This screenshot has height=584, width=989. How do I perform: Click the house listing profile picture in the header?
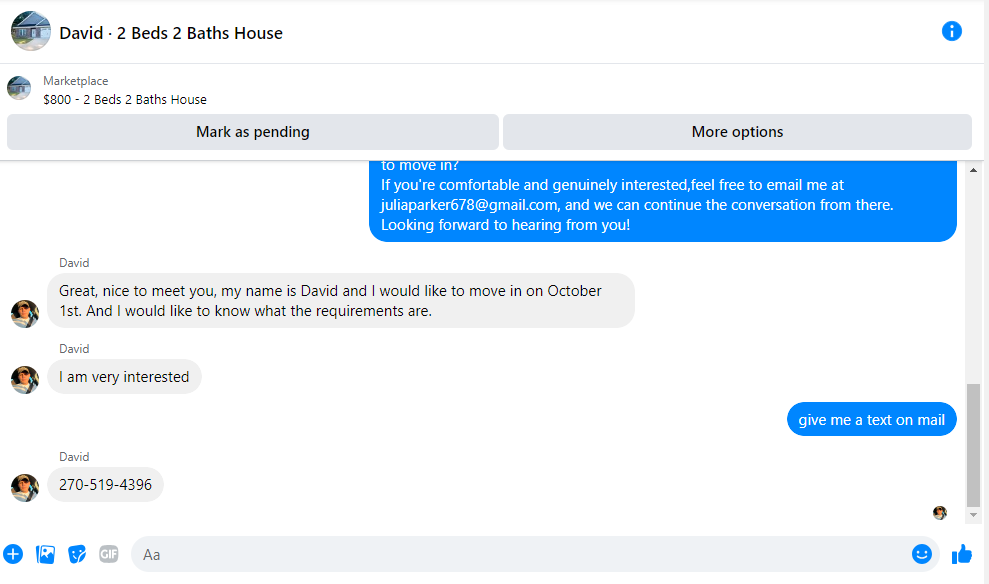30,31
